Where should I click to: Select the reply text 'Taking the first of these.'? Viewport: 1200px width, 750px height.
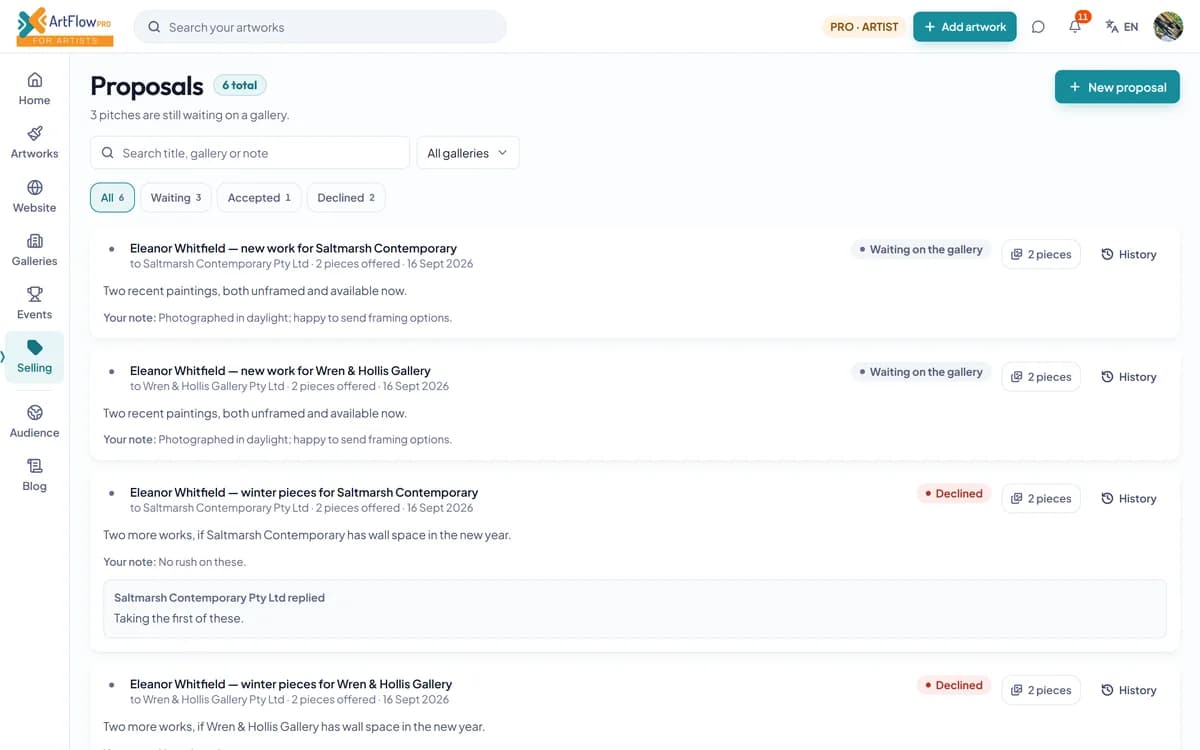point(179,618)
